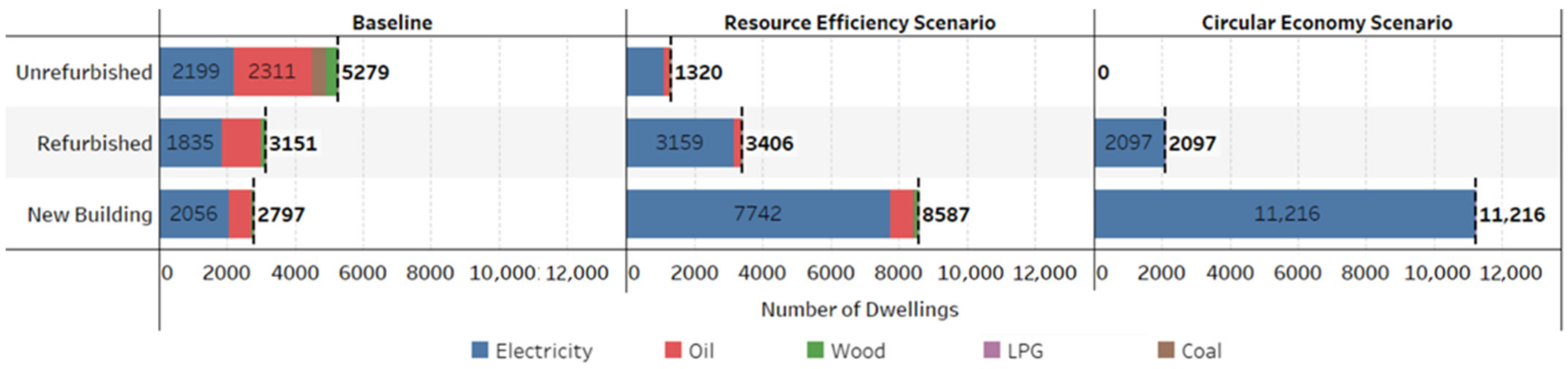Click the New Building row label
Viewport: 1568px width, 369px height.
[89, 214]
